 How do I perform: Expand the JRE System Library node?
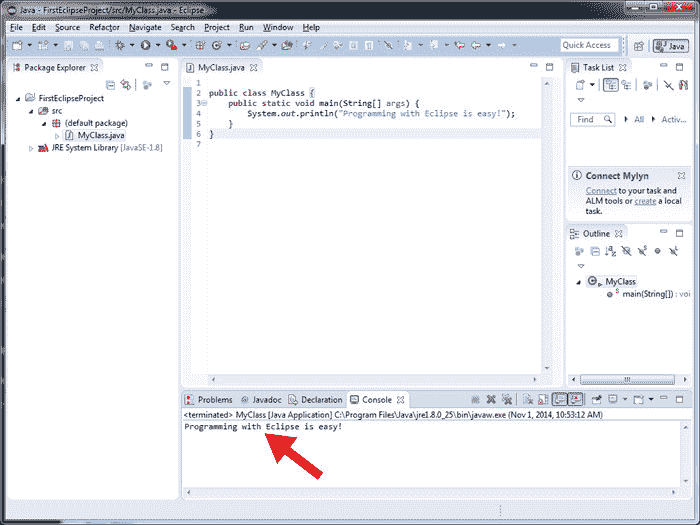click(x=31, y=148)
